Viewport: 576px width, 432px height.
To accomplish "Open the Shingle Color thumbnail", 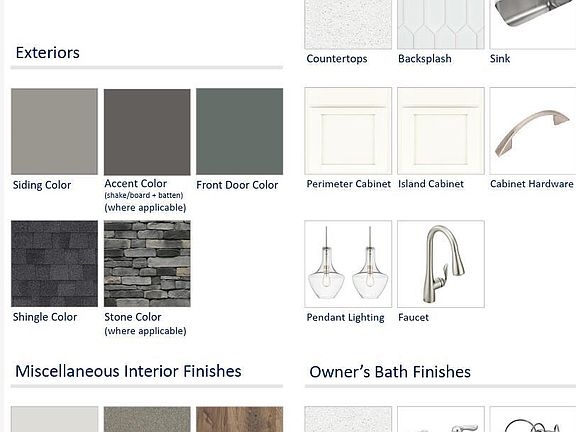I will tap(54, 264).
